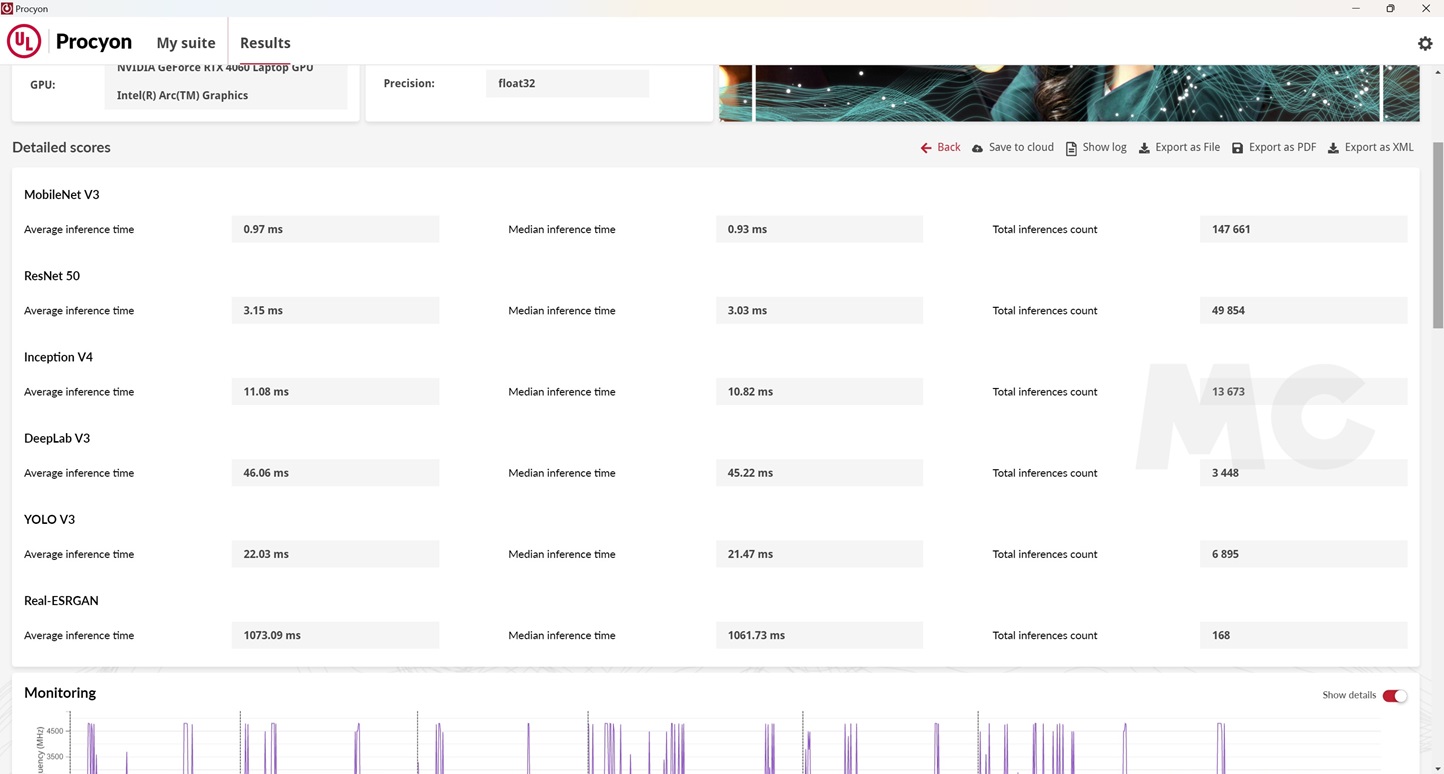Viewport: 1444px width, 774px height.
Task: Click the Save to cloud label
Action: (x=1021, y=147)
